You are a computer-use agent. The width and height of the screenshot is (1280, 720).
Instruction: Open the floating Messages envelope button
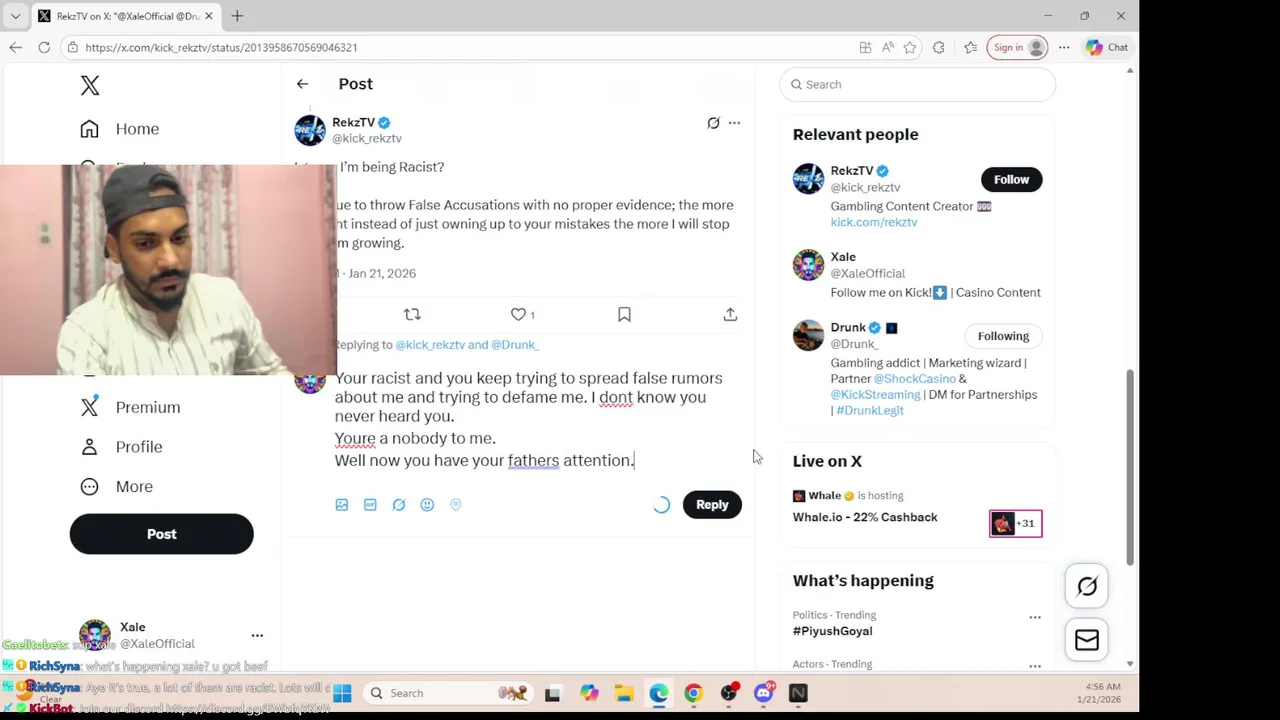(x=1087, y=640)
